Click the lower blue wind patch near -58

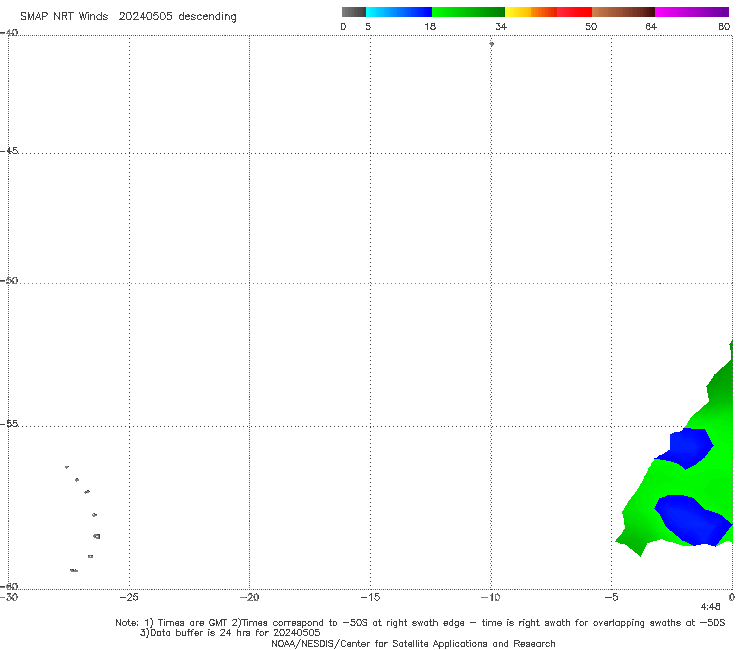tap(693, 522)
